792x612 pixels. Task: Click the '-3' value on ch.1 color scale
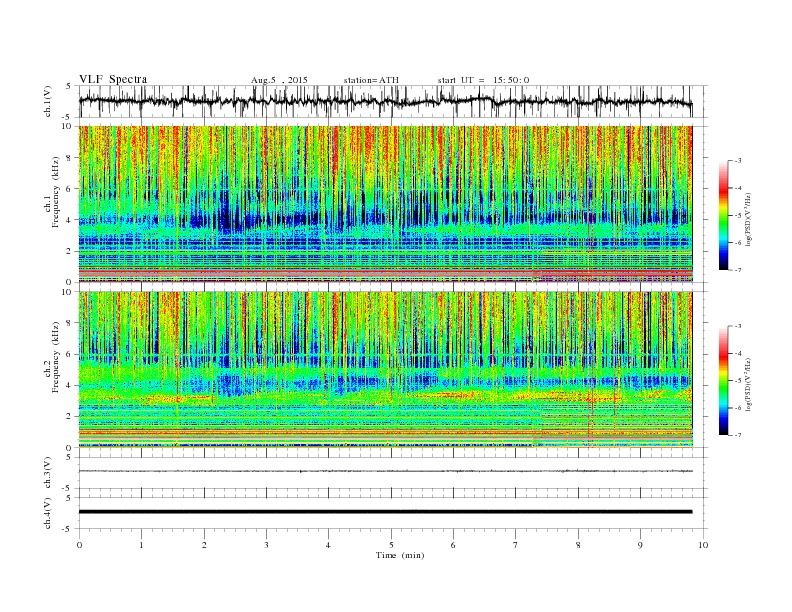coord(738,161)
